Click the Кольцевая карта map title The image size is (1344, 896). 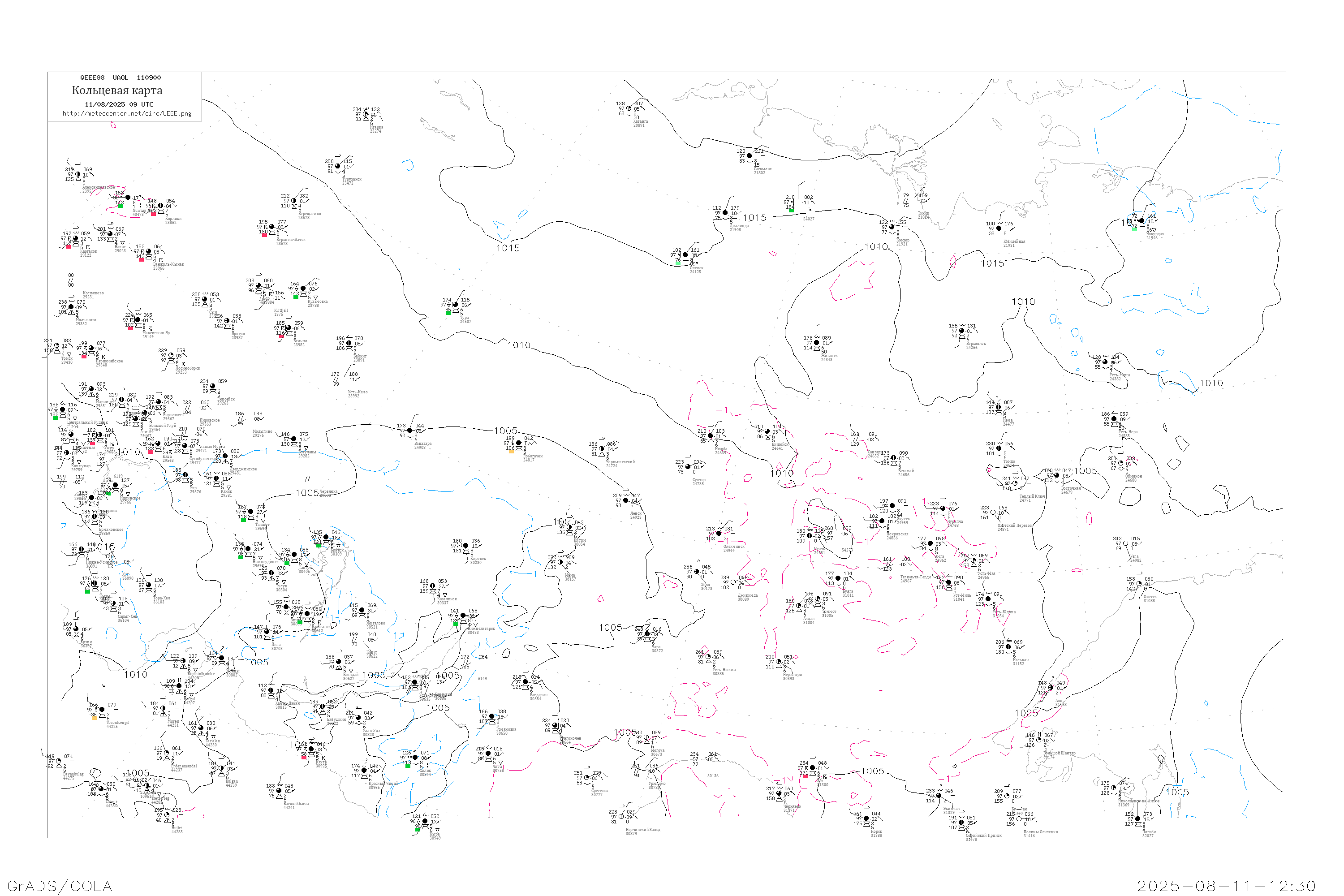117,90
